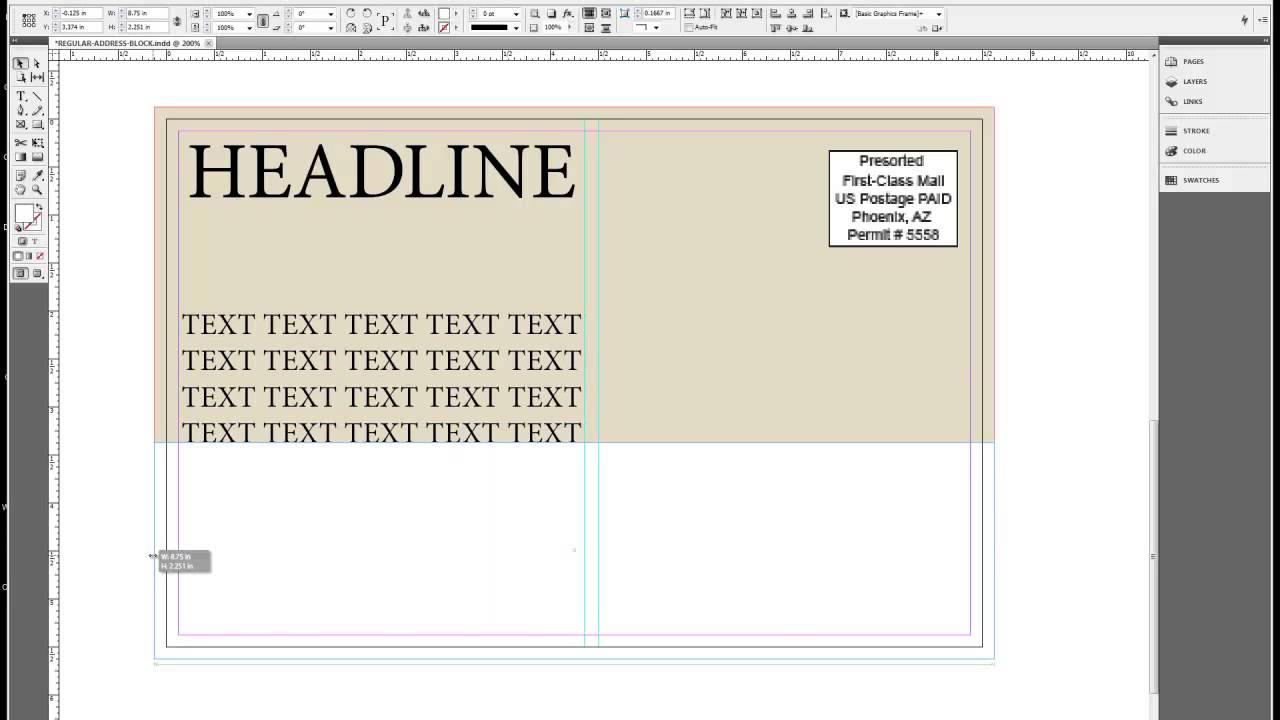Open the Links panel
Screen dimensions: 1280x720
(1184, 102)
